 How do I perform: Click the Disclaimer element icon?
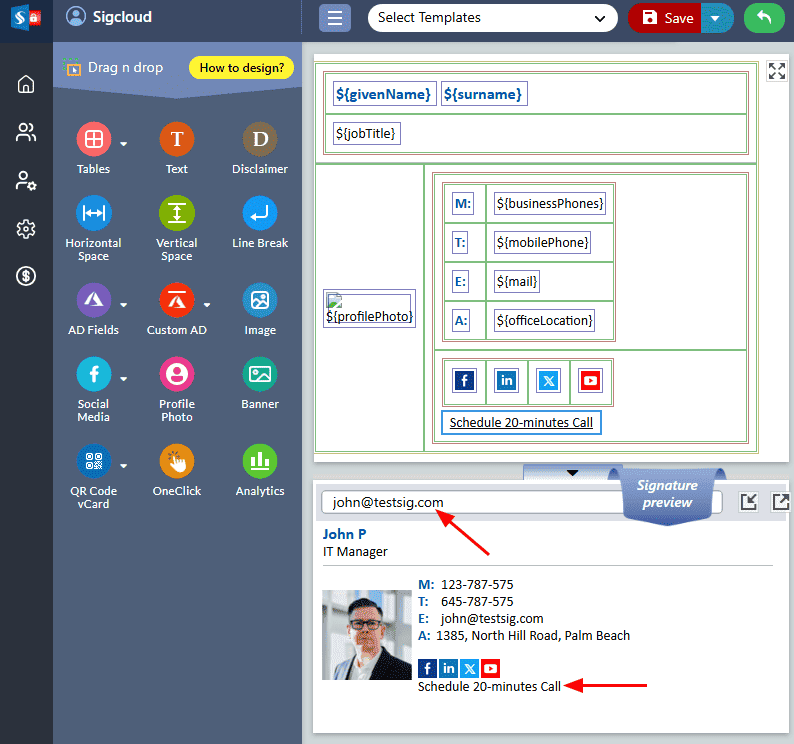pos(259,140)
